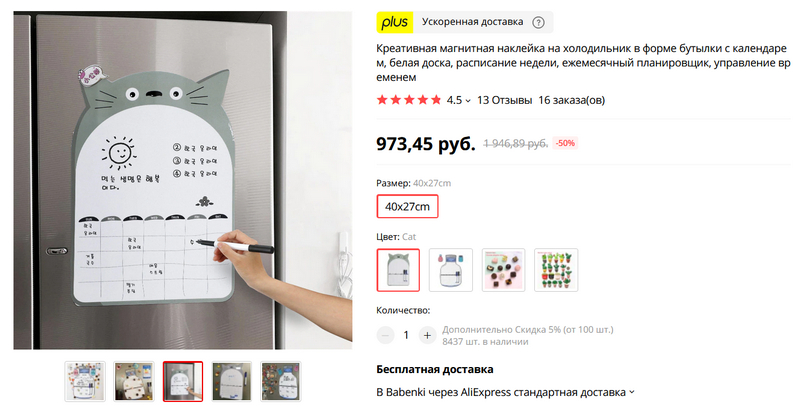The width and height of the screenshot is (800, 407).
Task: Select the Cat color variant
Action: point(398,270)
